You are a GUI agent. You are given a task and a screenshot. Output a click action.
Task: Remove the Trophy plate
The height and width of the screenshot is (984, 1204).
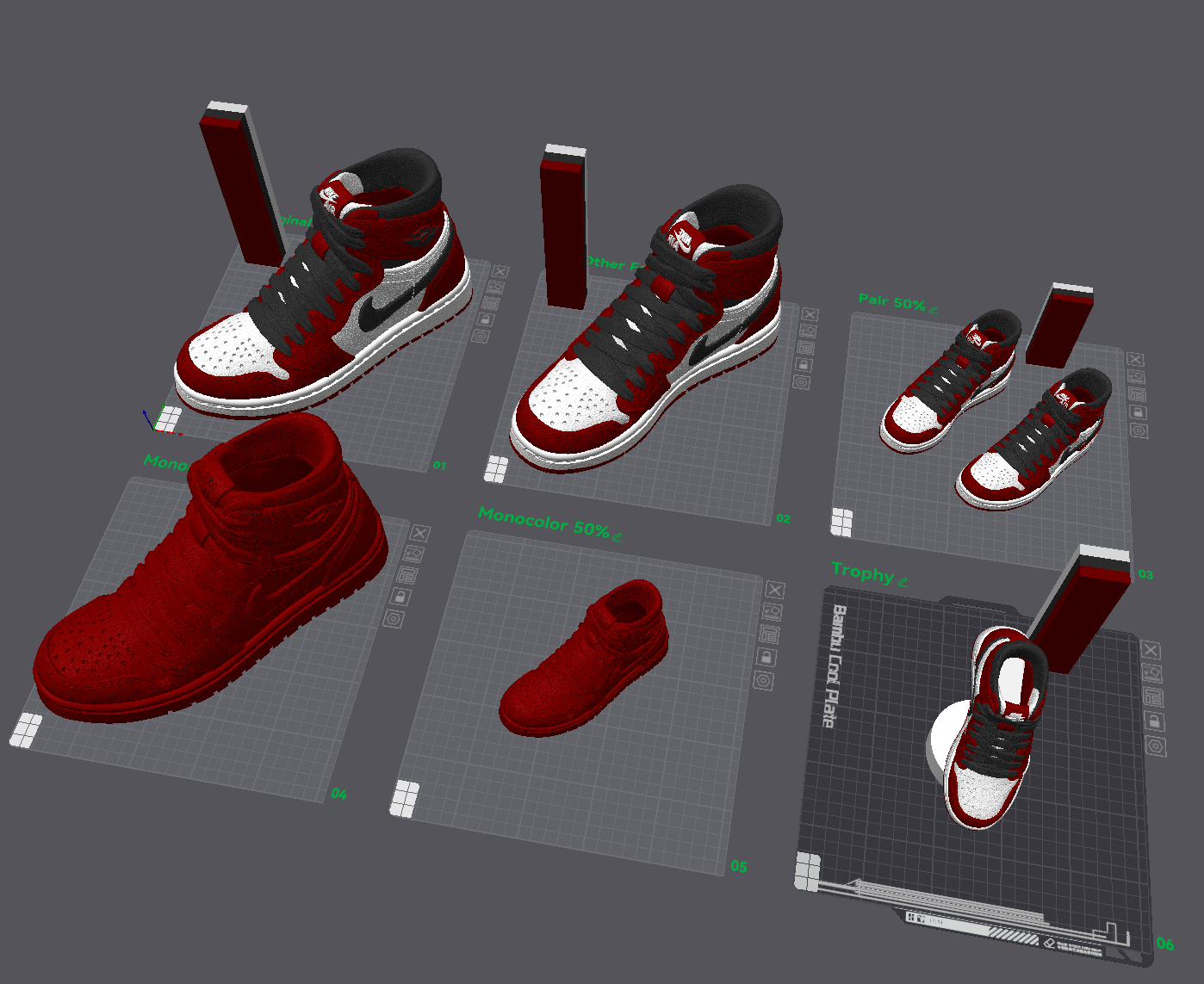(x=1151, y=650)
